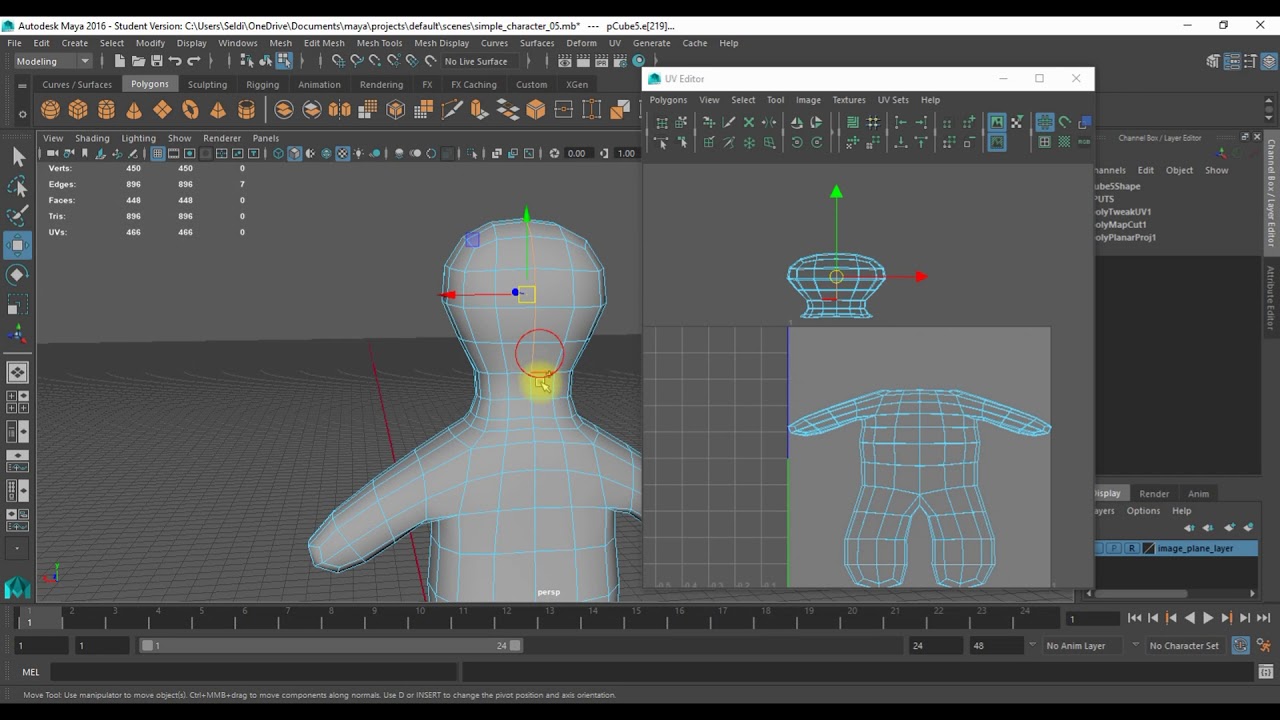1280x720 pixels.
Task: Click the Auto Keyframe toggle icon
Action: coord(1240,645)
